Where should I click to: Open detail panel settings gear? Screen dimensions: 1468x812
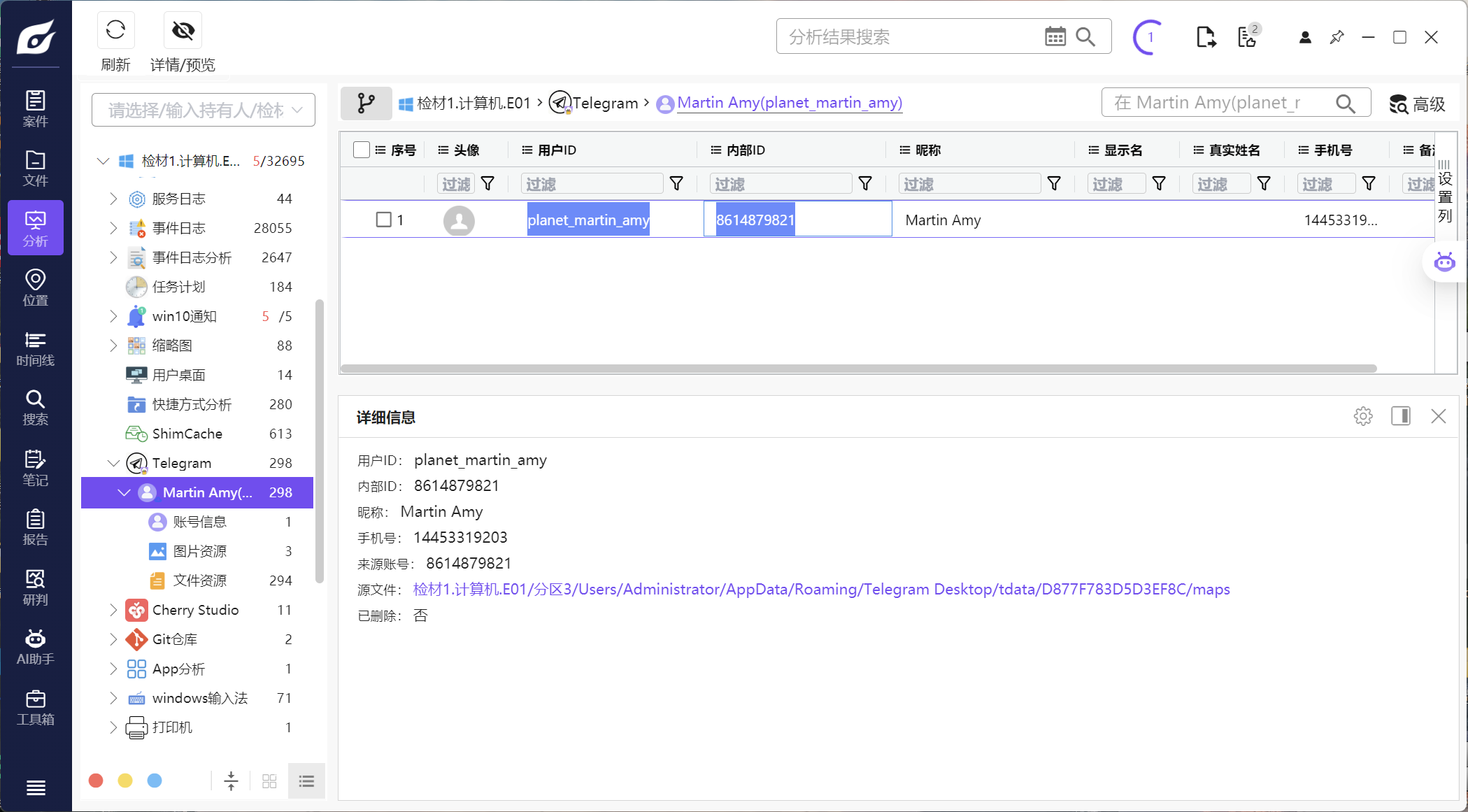(x=1363, y=416)
